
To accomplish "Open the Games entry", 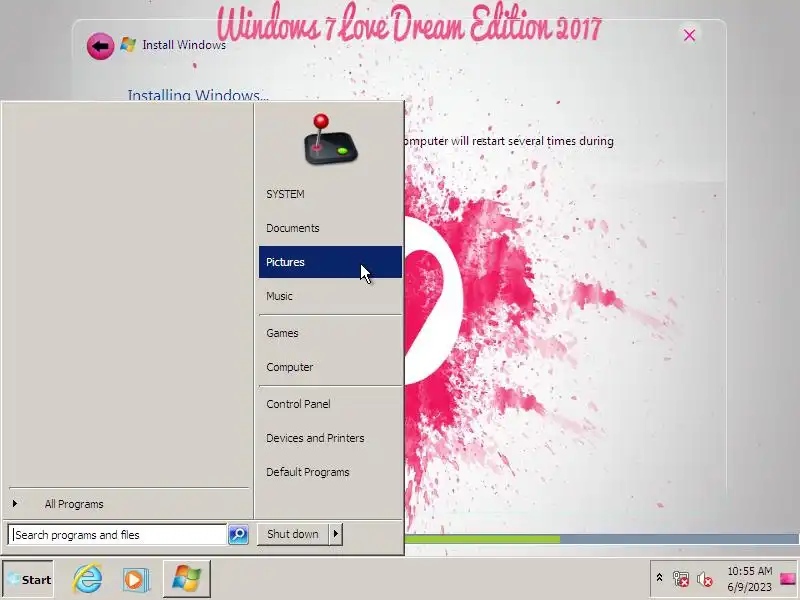I will 330,333.
